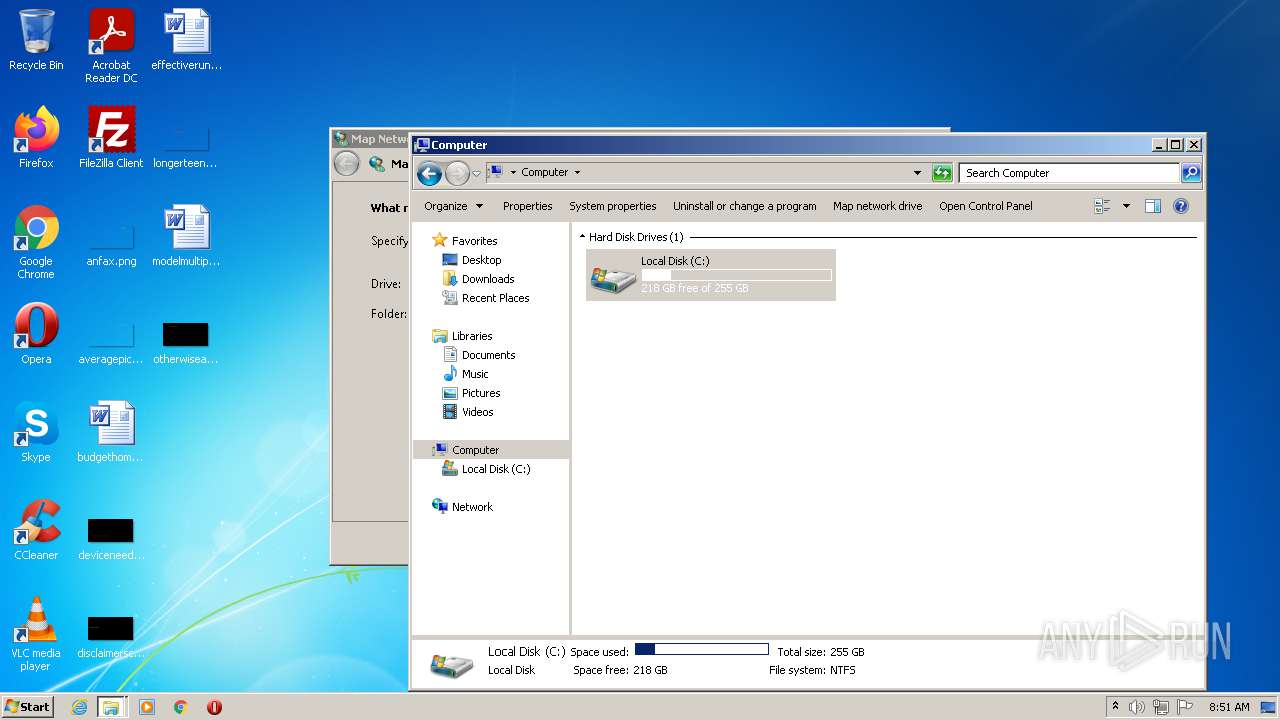Open the Windows Start menu
Viewport: 1280px width, 720px height.
[28, 706]
